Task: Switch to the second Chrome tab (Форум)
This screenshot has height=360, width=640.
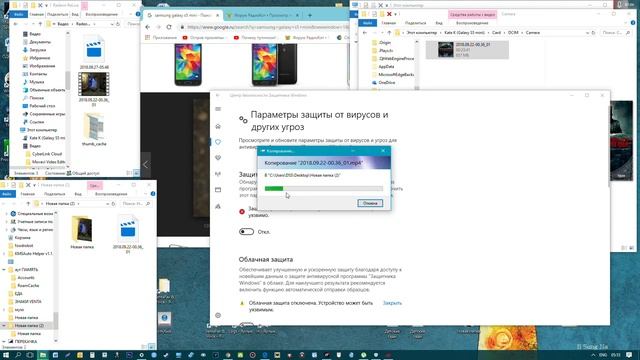Action: tap(263, 15)
